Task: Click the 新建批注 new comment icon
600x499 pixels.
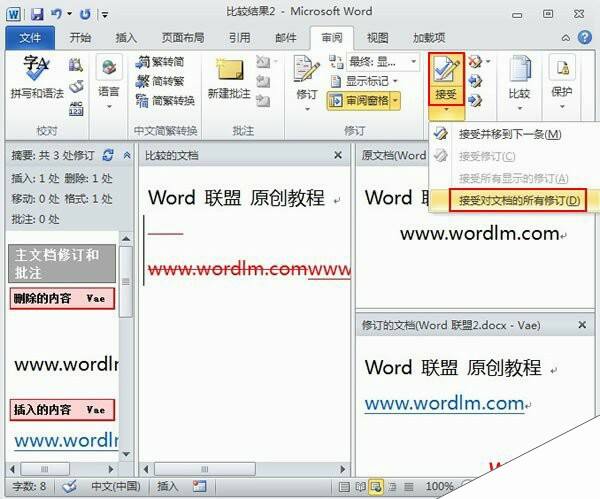Action: (x=230, y=78)
